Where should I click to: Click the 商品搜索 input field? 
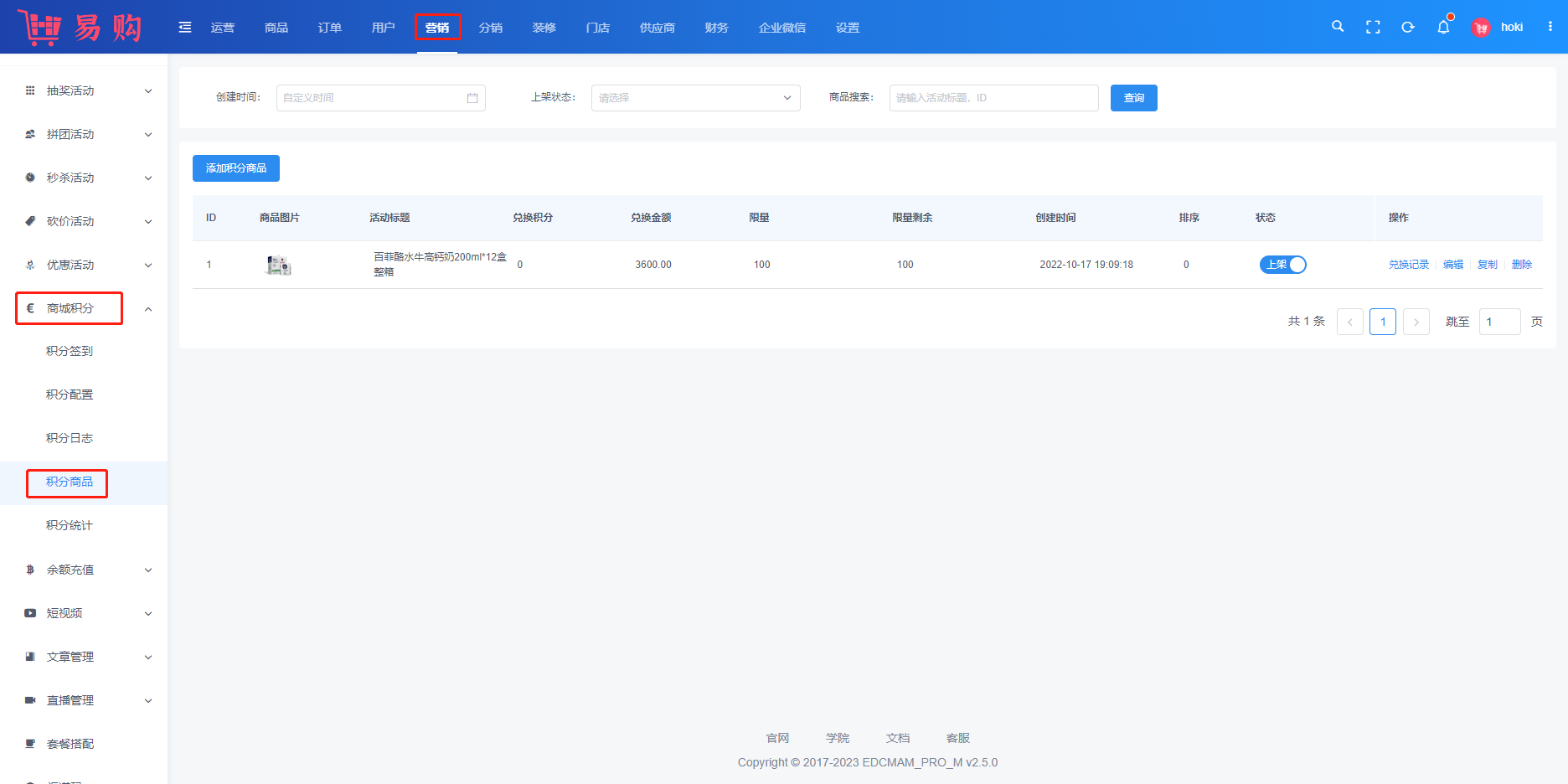pyautogui.click(x=993, y=98)
